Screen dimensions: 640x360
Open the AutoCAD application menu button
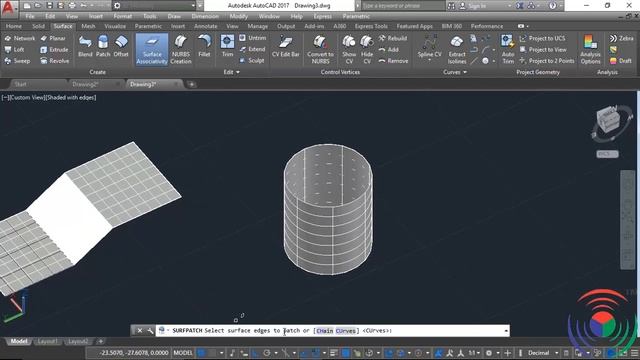9,8
